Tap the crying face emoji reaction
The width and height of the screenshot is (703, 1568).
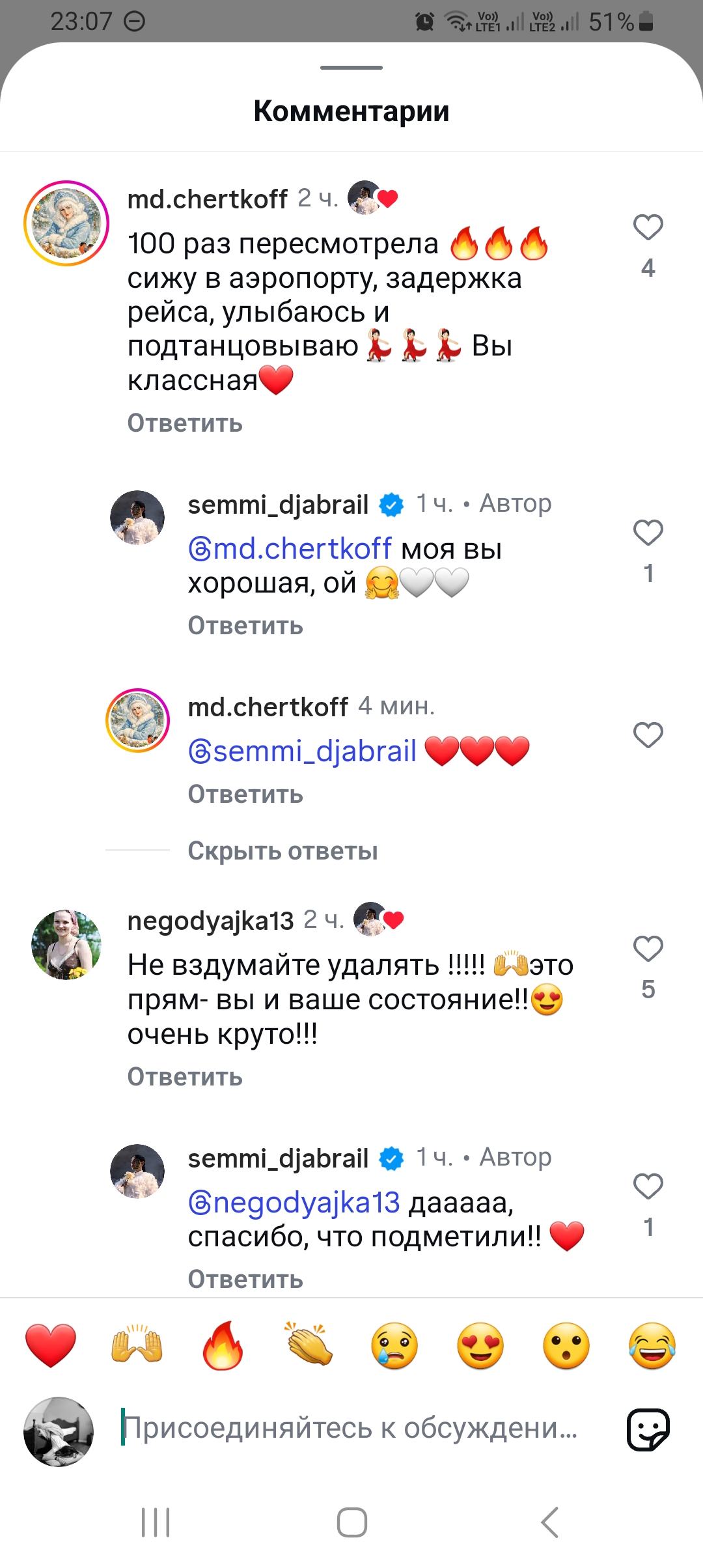(394, 1345)
